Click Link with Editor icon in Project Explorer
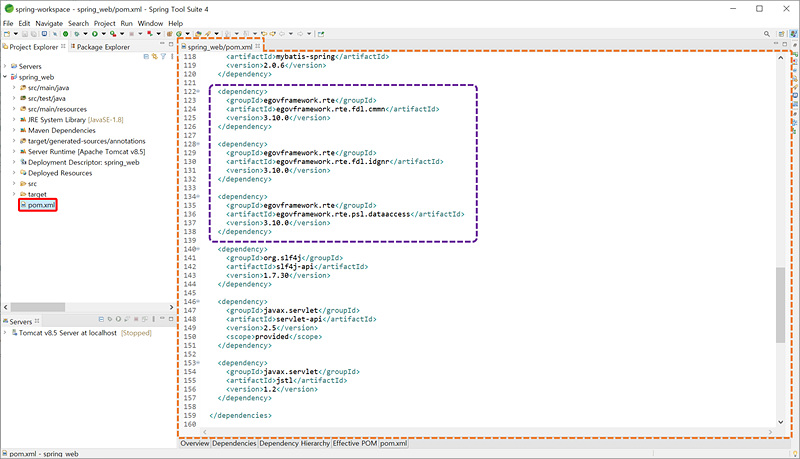800x459 pixels. pos(155,56)
